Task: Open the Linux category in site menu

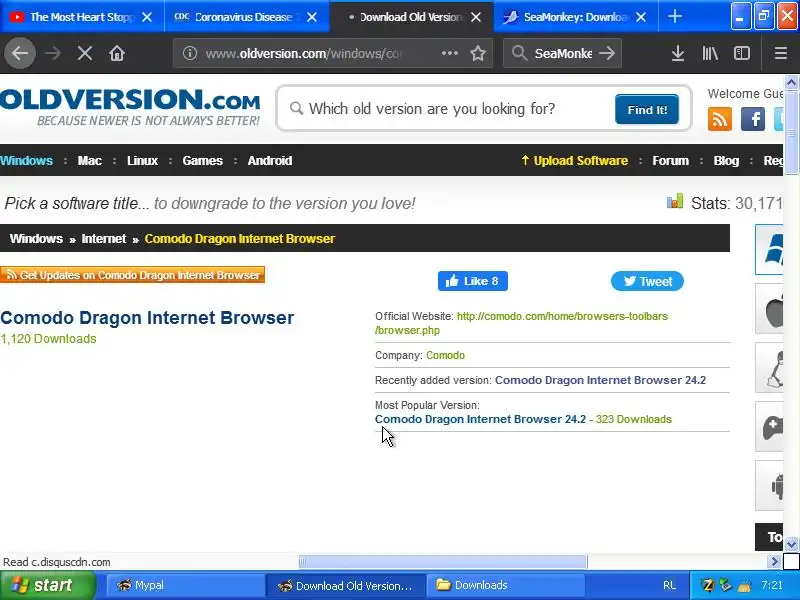Action: [142, 161]
